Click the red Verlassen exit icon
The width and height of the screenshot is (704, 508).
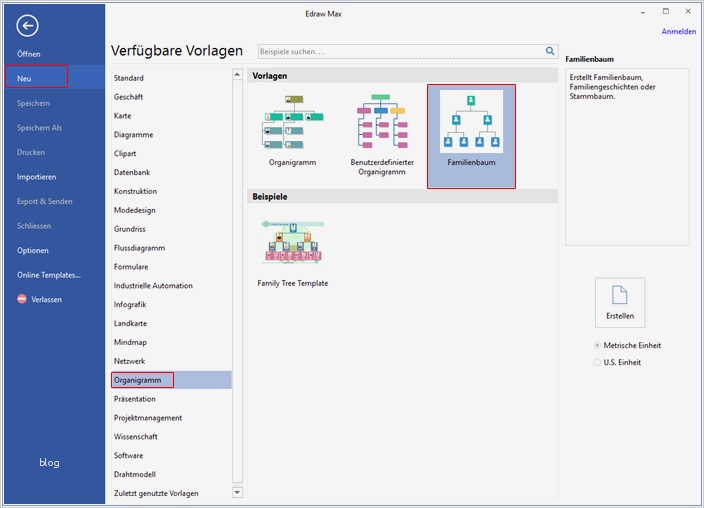coord(22,299)
